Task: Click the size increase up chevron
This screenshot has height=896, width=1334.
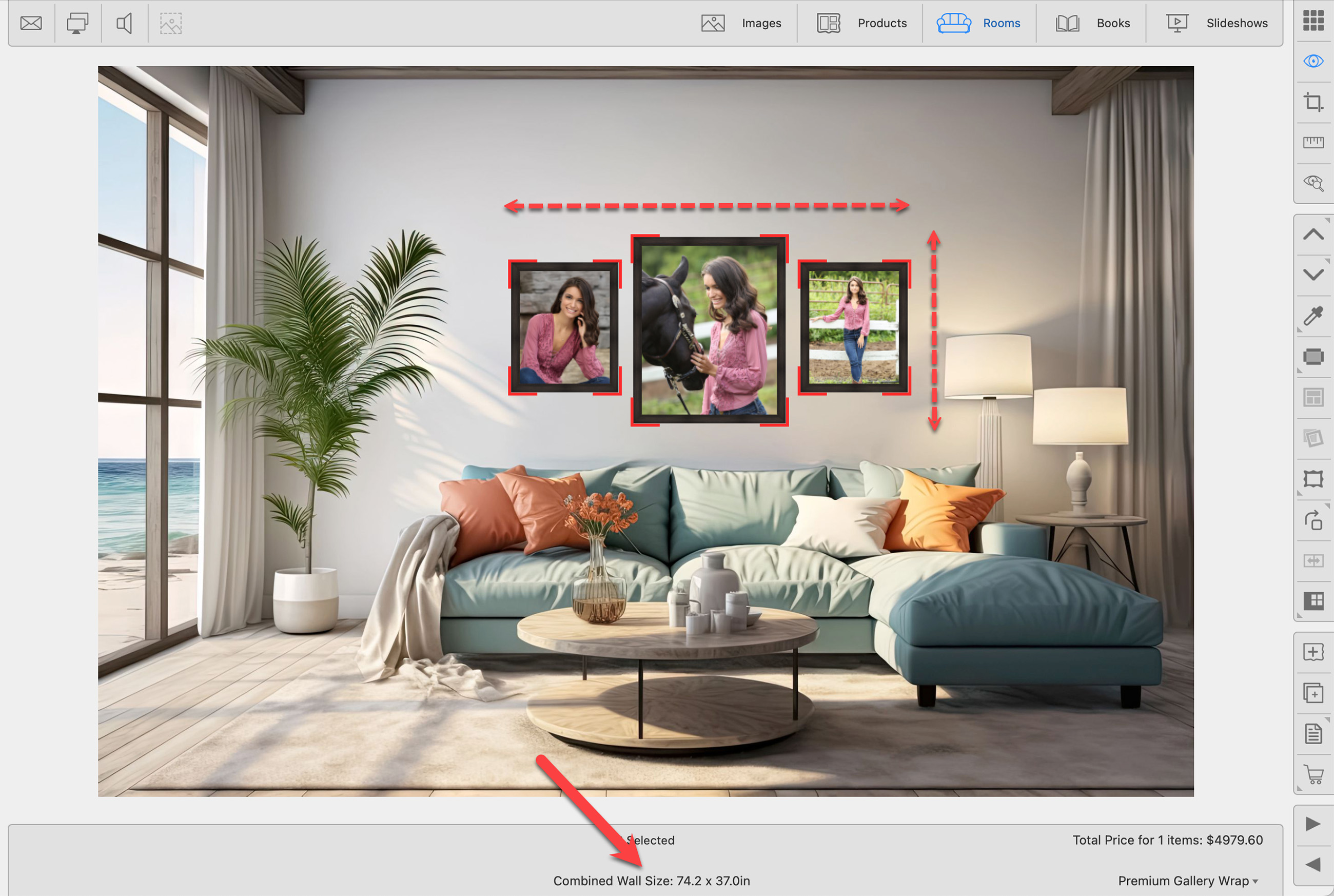Action: click(x=1313, y=235)
